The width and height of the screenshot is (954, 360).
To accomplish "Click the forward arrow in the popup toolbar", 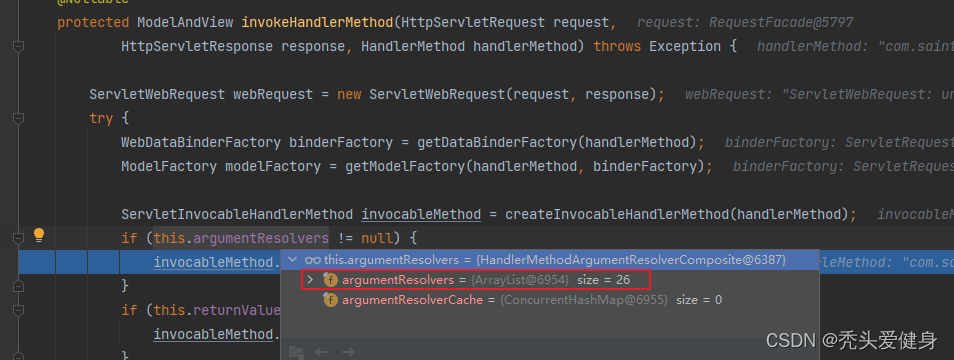I will pos(347,352).
